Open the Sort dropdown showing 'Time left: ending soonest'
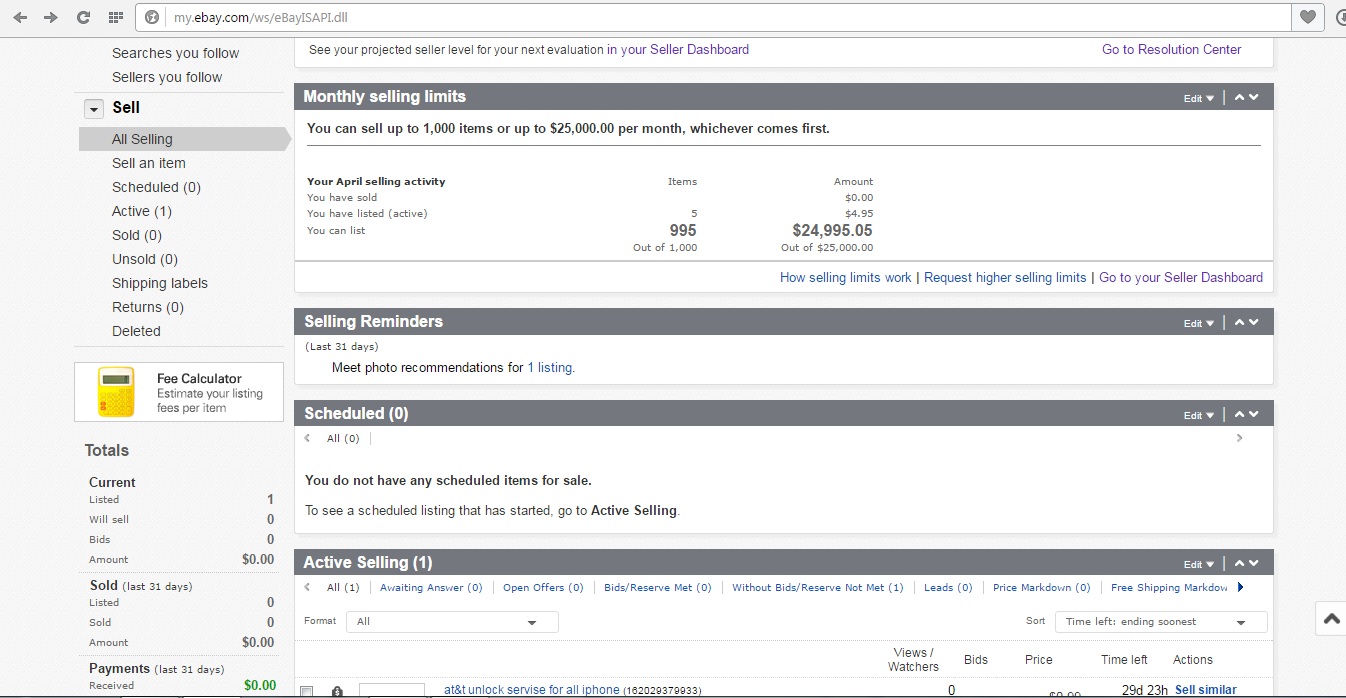This screenshot has height=698, width=1346. 1160,622
